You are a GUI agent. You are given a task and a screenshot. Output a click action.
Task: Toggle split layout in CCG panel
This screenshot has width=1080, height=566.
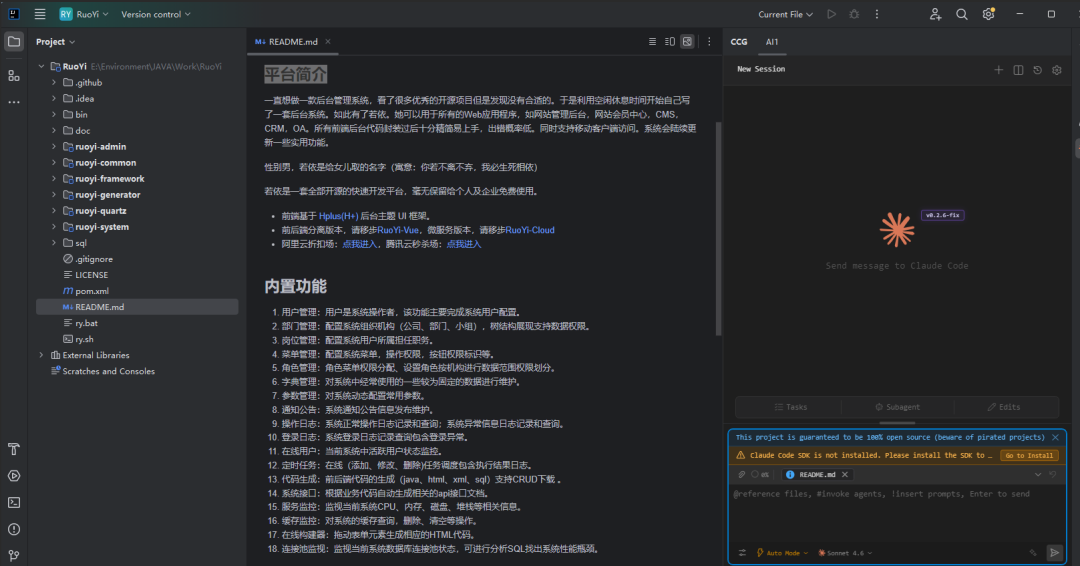[1018, 70]
